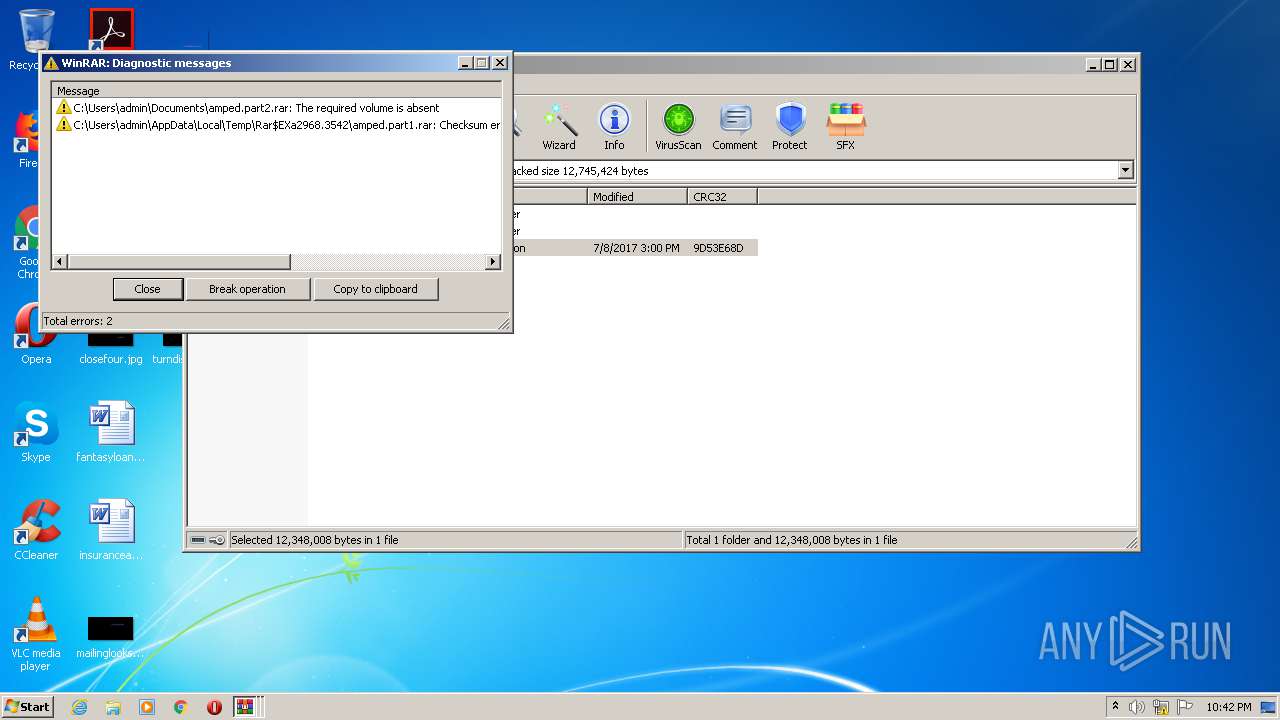This screenshot has width=1280, height=720.
Task: Open the Comment tool
Action: (x=735, y=127)
